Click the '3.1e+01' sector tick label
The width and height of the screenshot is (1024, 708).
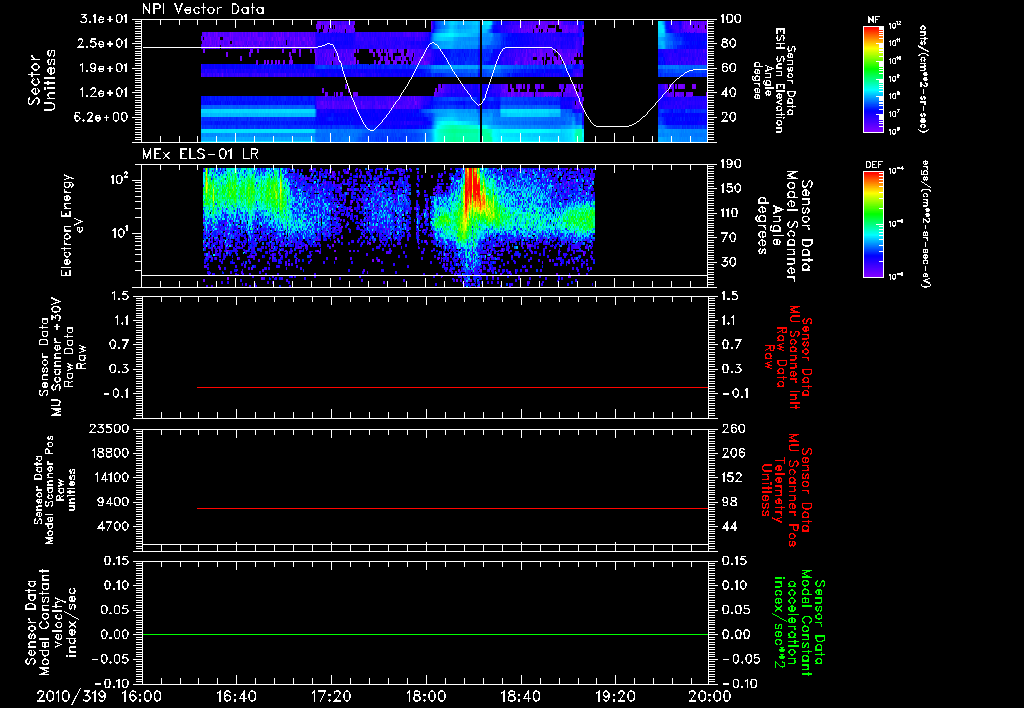coord(104,19)
